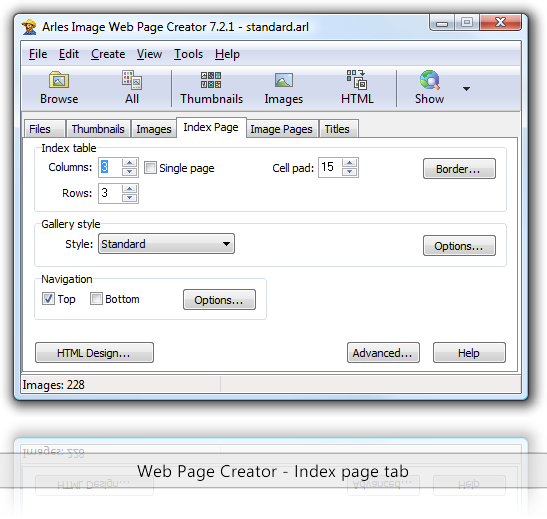Click the Thumbnails toolbar icon
Image resolution: width=547 pixels, height=519 pixels.
click(211, 88)
